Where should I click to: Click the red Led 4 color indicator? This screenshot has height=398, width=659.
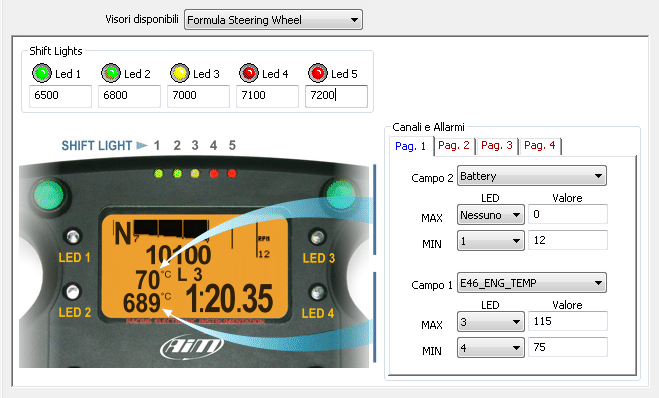[249, 73]
